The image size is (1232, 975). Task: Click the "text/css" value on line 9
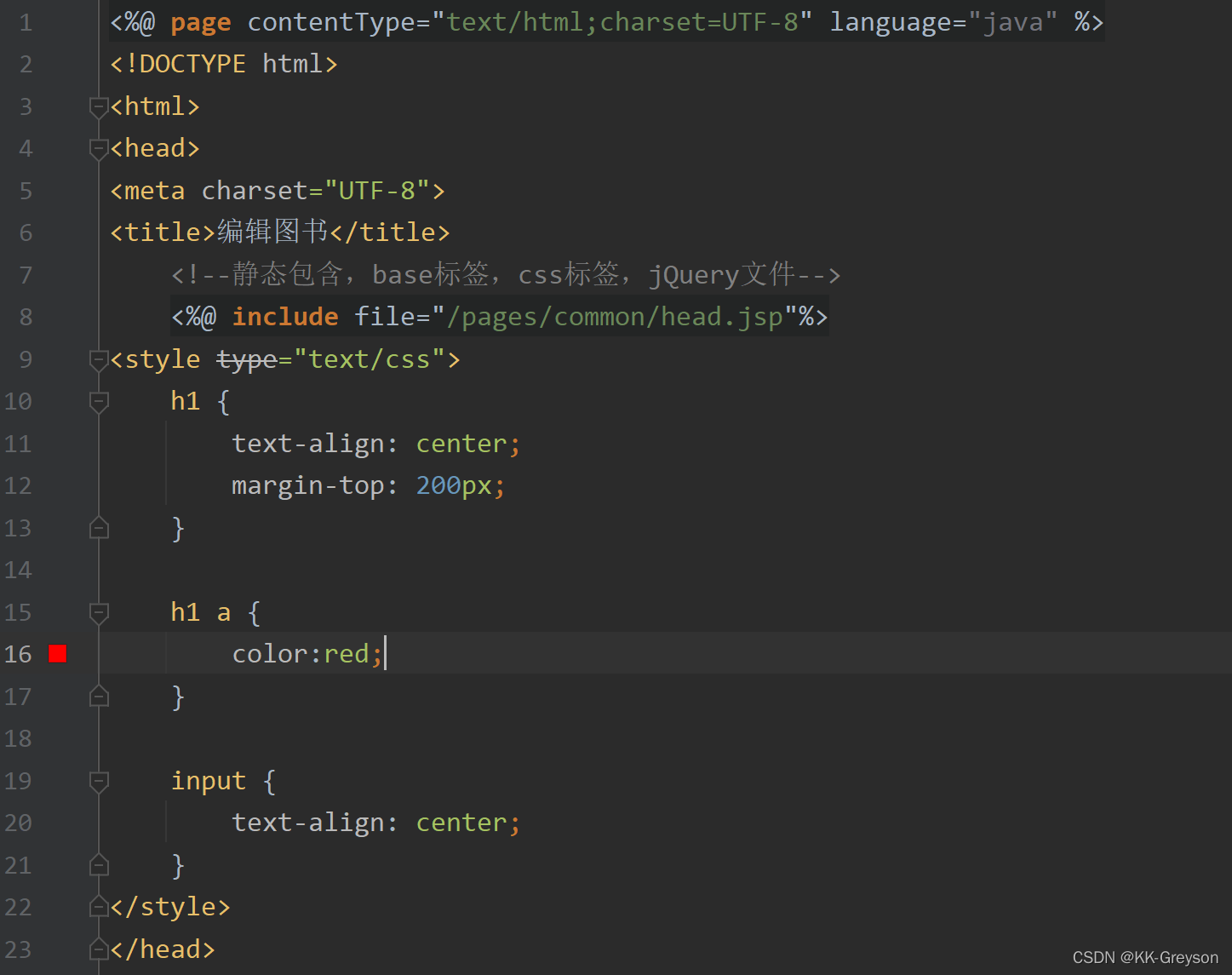coord(370,359)
